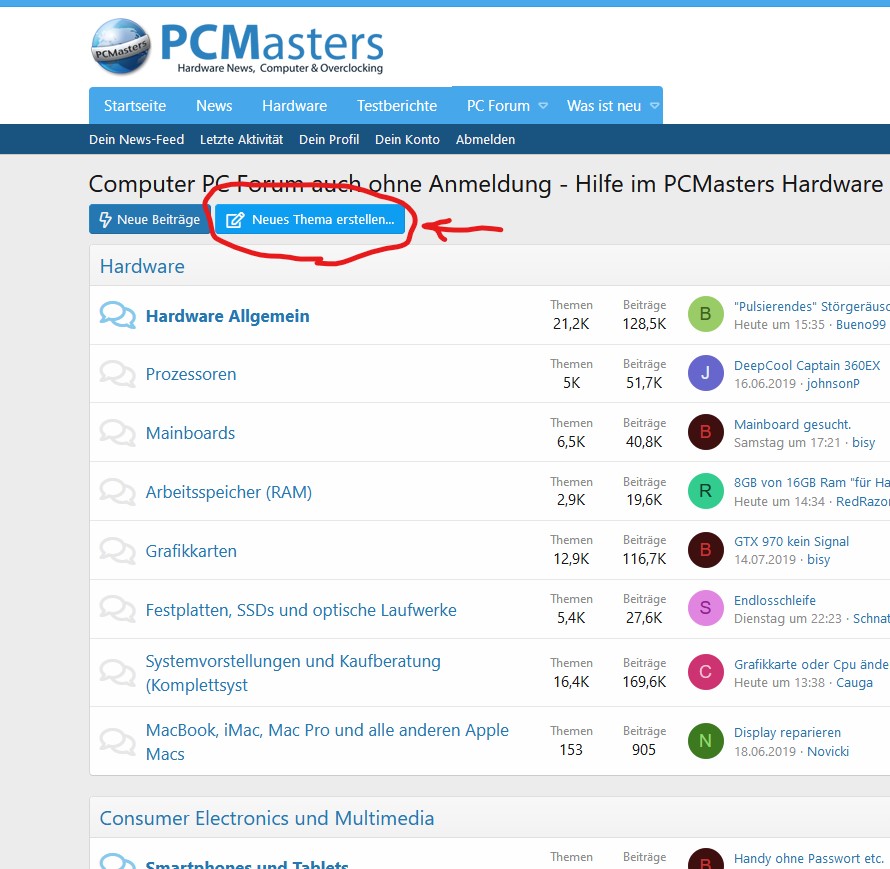The height and width of the screenshot is (869, 890).
Task: Open the News tab
Action: click(214, 106)
